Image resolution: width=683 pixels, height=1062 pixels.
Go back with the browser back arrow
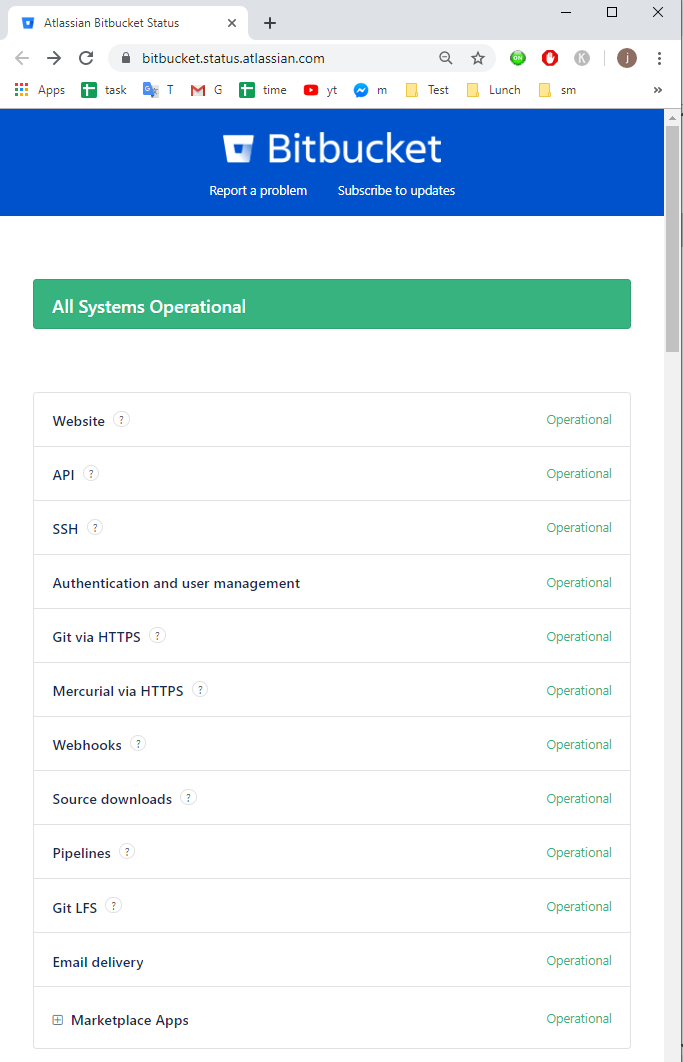point(22,58)
